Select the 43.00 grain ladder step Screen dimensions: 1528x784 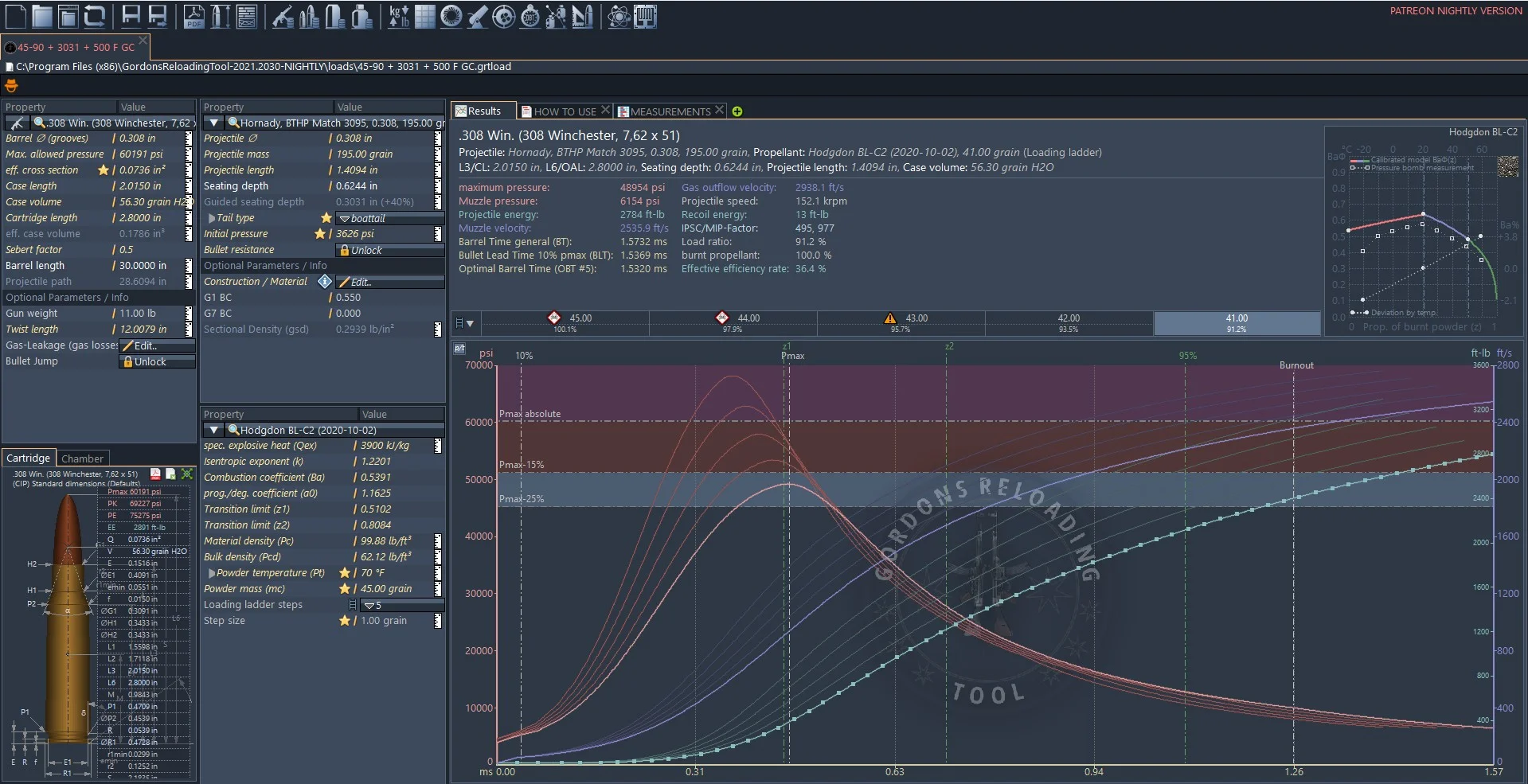pyautogui.click(x=901, y=322)
